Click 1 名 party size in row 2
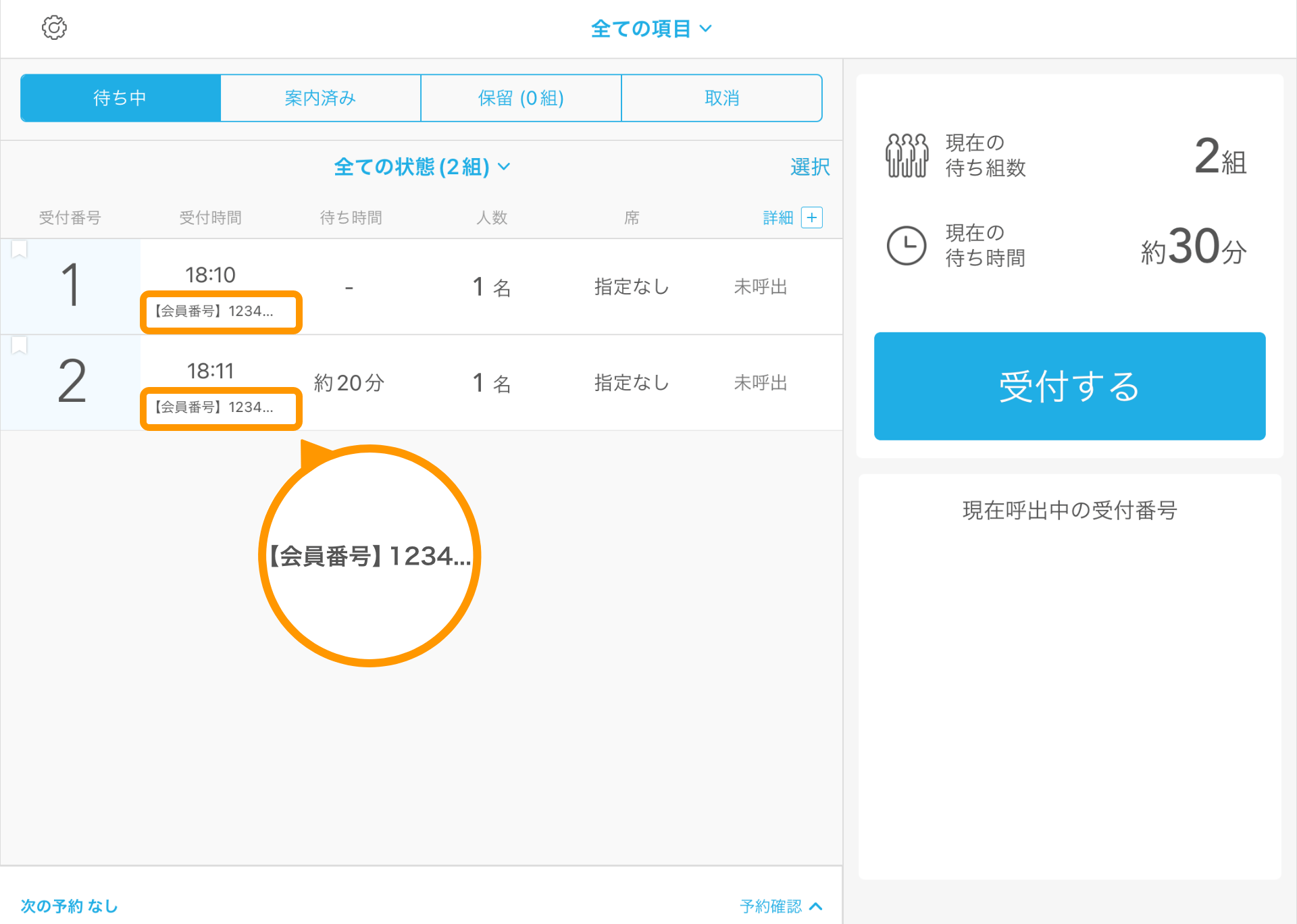The width and height of the screenshot is (1297, 924). coord(491,383)
